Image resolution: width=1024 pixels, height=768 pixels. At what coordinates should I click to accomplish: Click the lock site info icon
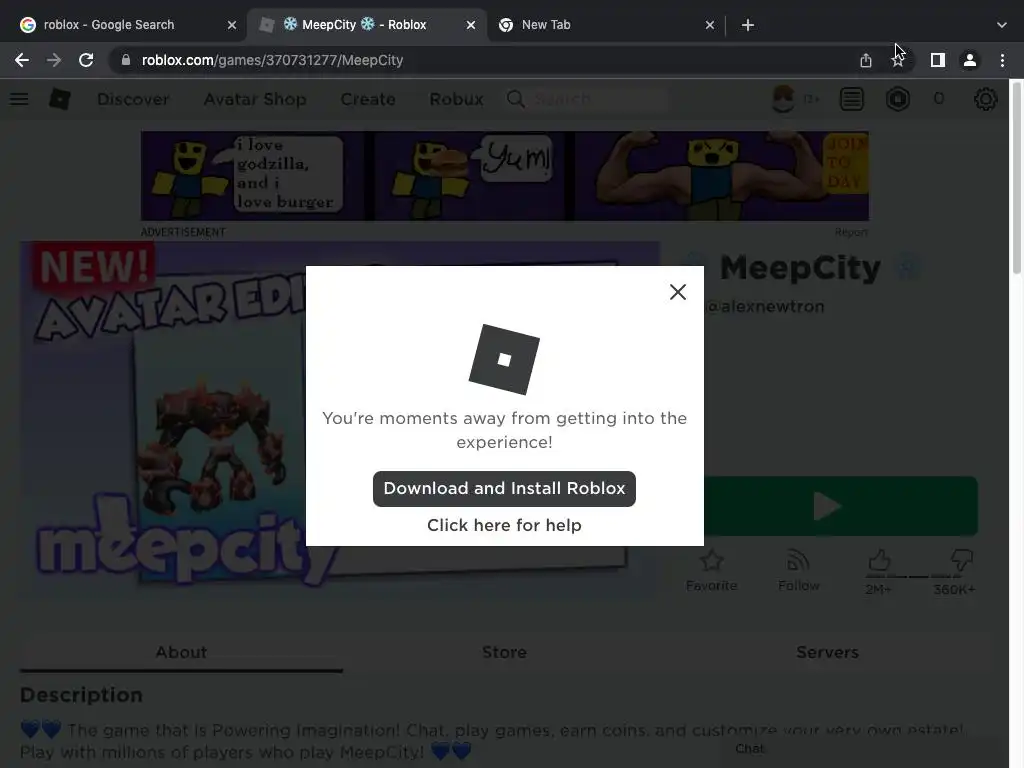(126, 60)
